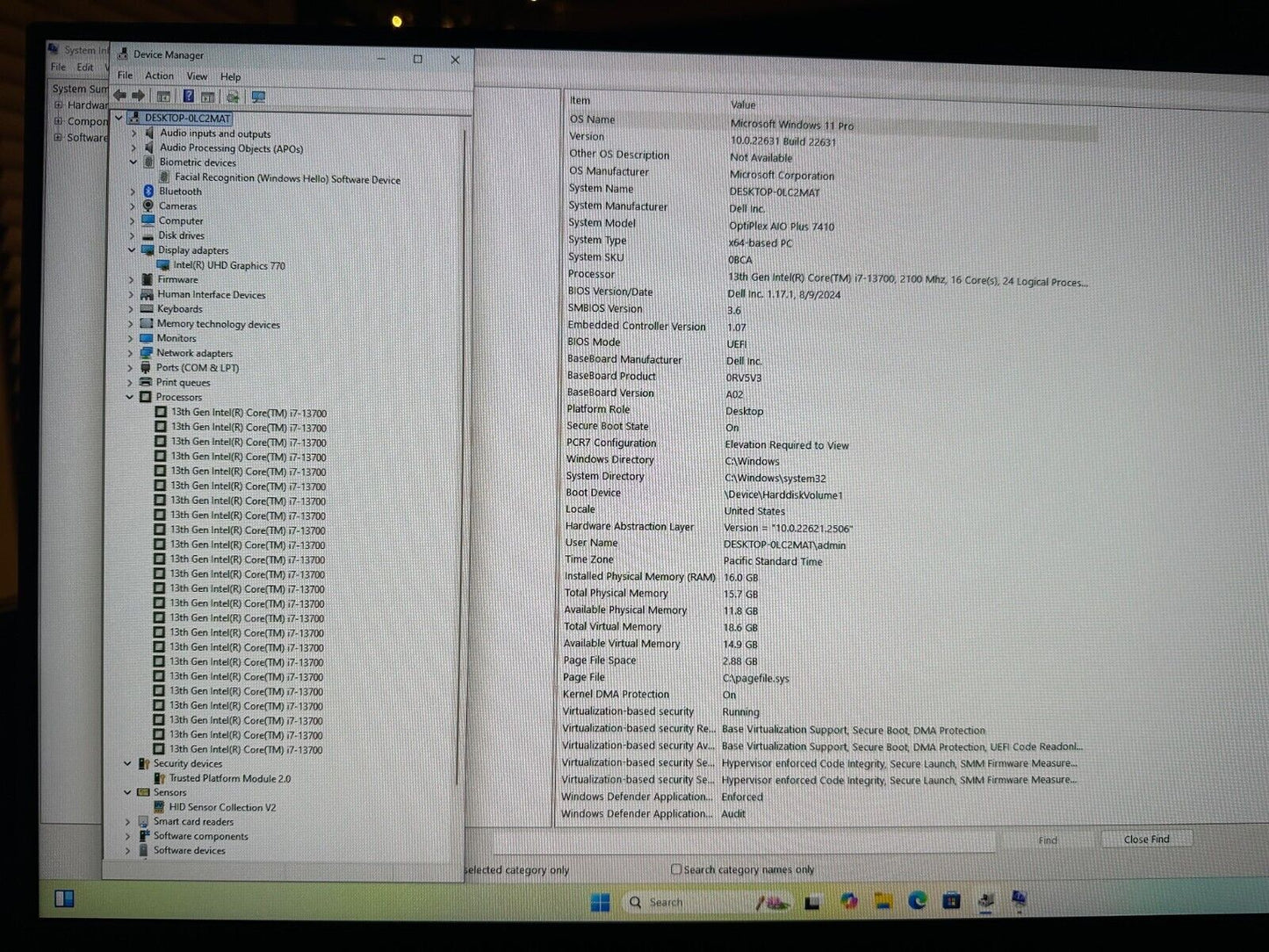Expand Audio inputs and outputs
1269x952 pixels.
[x=134, y=133]
